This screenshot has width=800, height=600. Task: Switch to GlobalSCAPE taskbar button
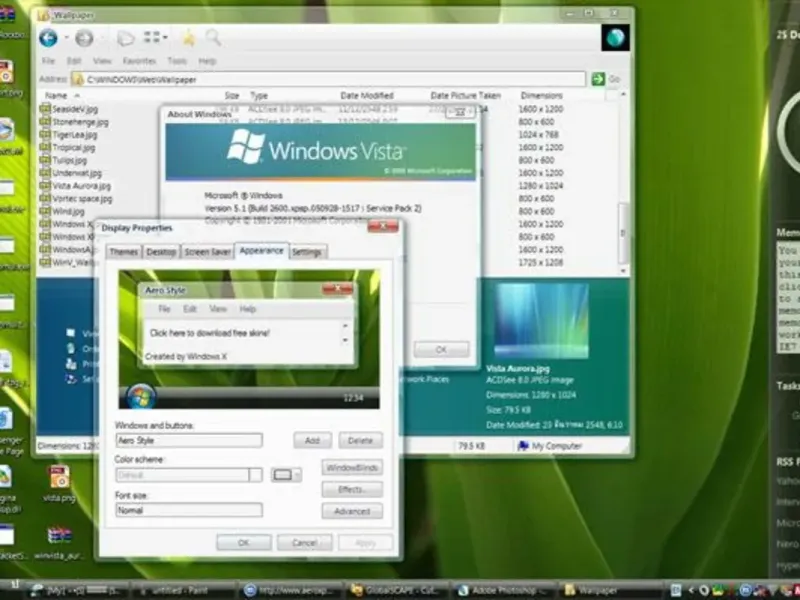[396, 591]
